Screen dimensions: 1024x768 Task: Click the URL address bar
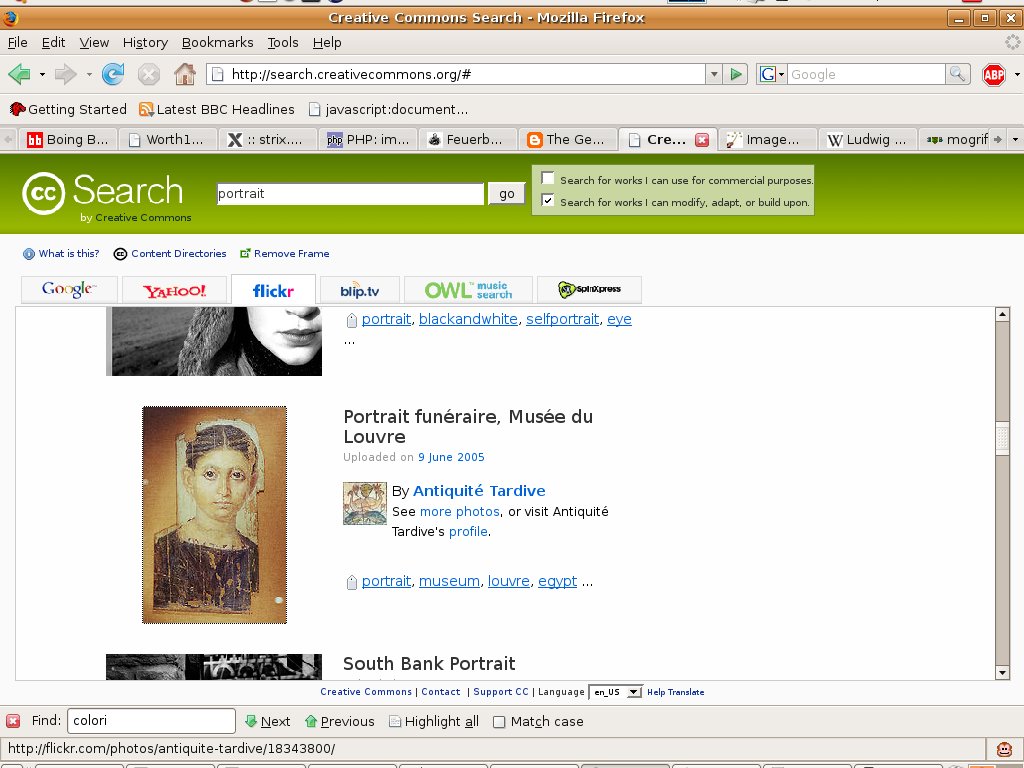click(x=456, y=74)
